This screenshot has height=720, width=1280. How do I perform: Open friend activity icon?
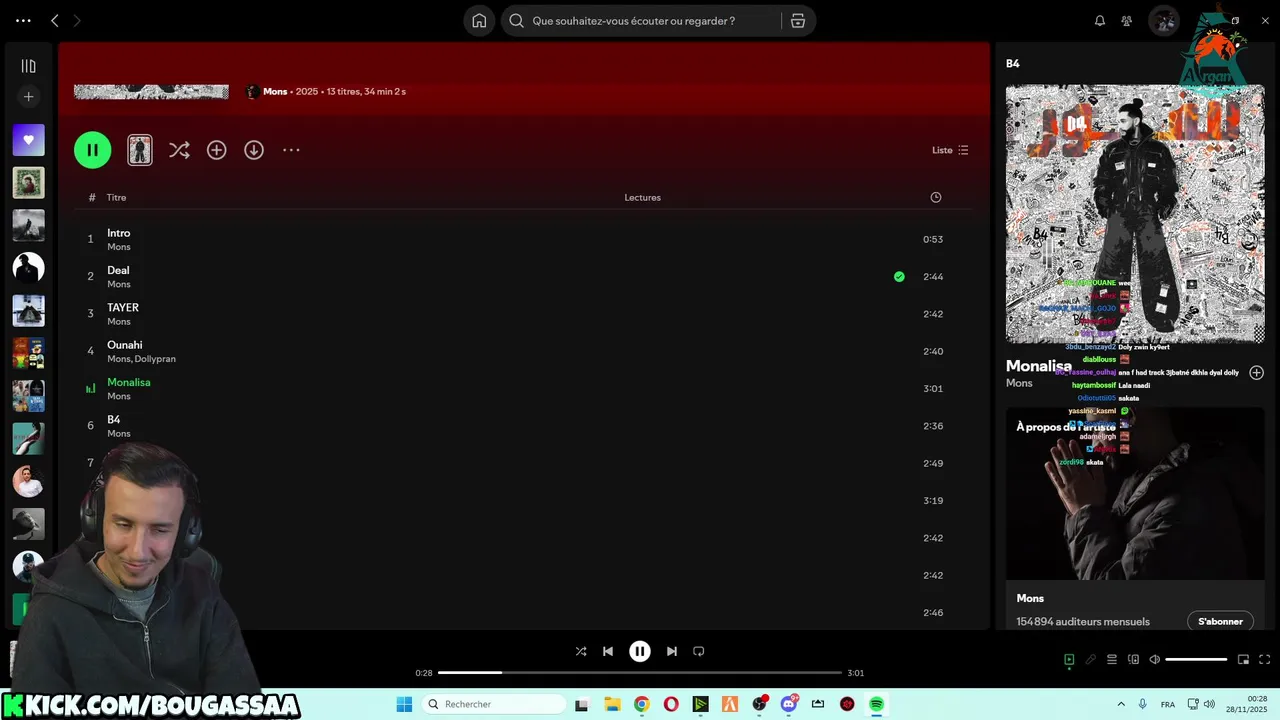click(1127, 21)
